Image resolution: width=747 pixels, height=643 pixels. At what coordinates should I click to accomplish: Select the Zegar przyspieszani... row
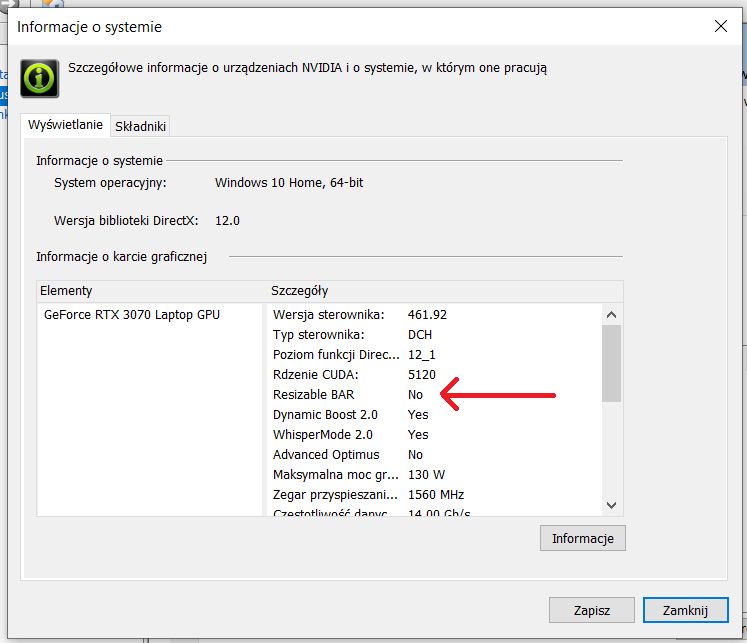[434, 495]
